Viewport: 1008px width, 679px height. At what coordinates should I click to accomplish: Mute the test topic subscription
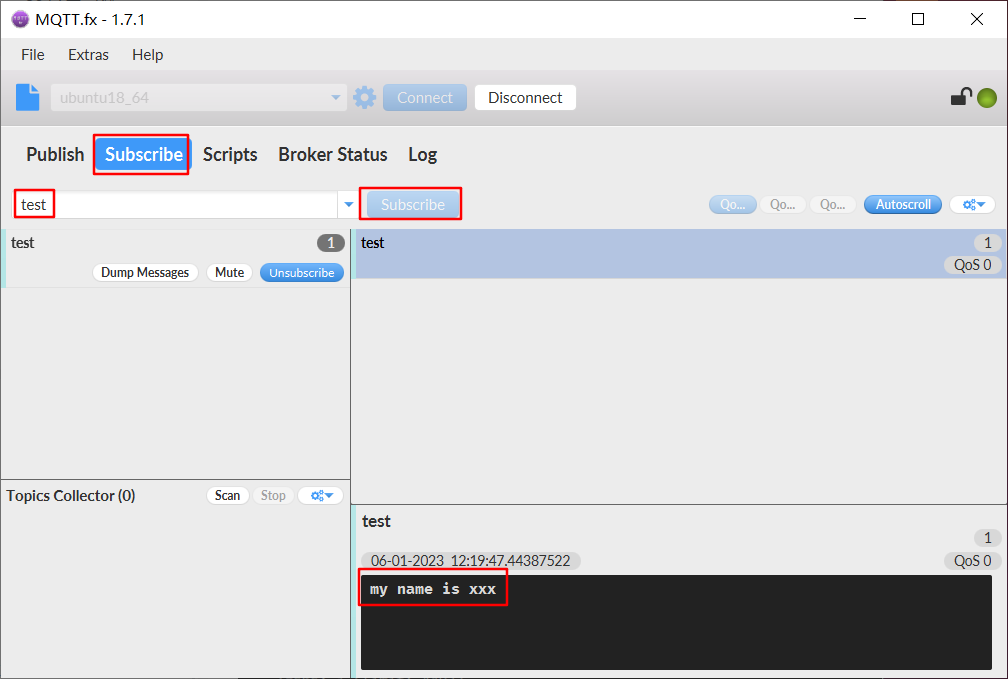point(229,272)
